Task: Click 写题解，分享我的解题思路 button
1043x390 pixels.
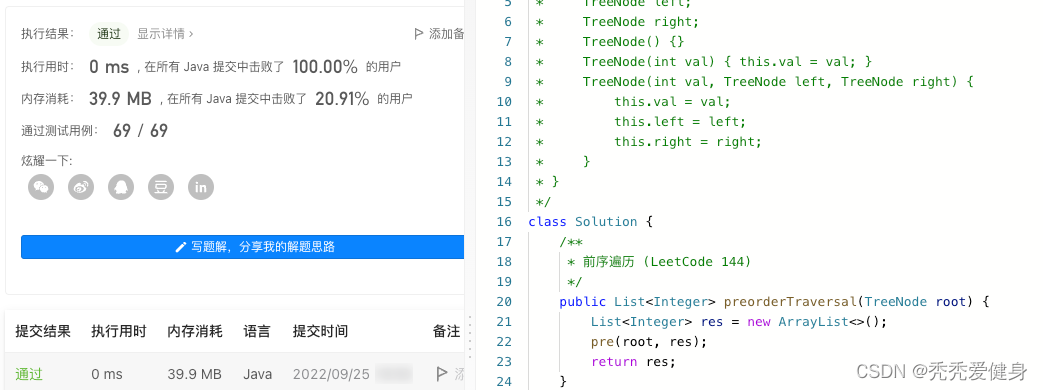Action: (x=242, y=247)
